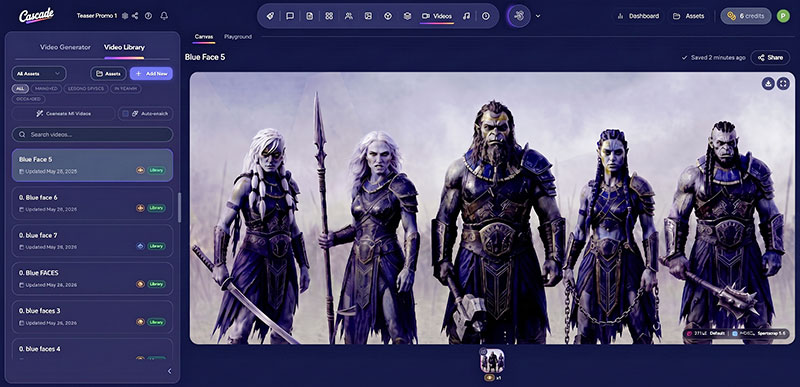Viewport: 800px width, 387px height.
Task: Switch to the Video Library tab
Action: (x=124, y=47)
